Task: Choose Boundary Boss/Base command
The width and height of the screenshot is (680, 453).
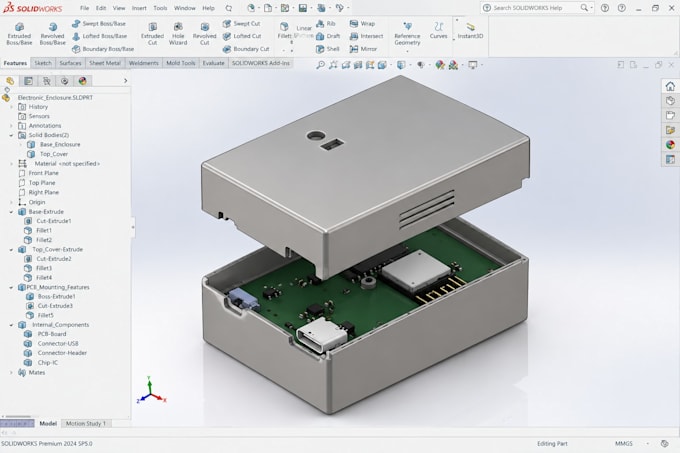Action: (103, 49)
